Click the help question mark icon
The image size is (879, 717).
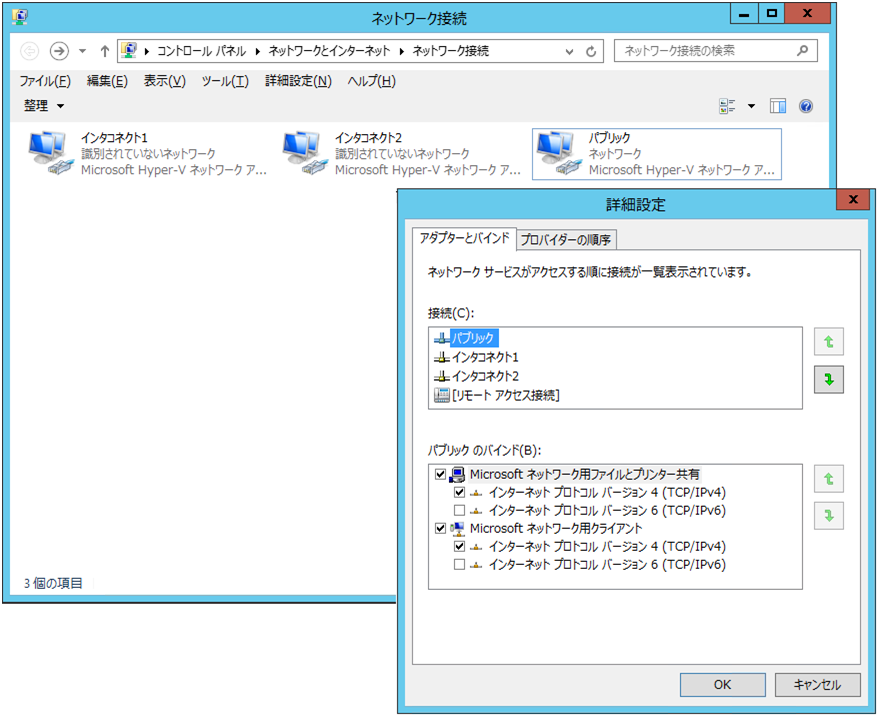(806, 106)
